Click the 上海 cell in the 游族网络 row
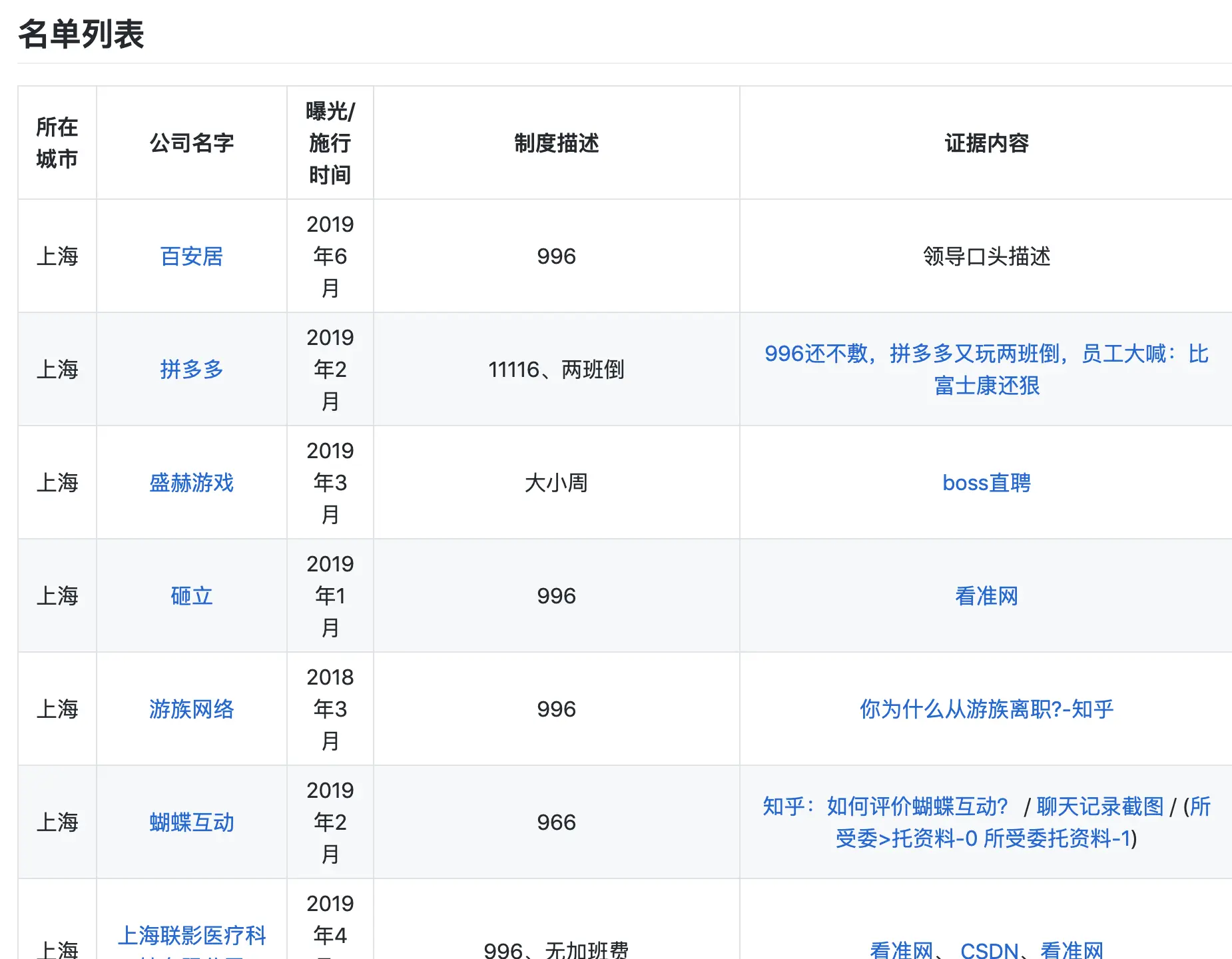The image size is (1232, 959). (57, 709)
